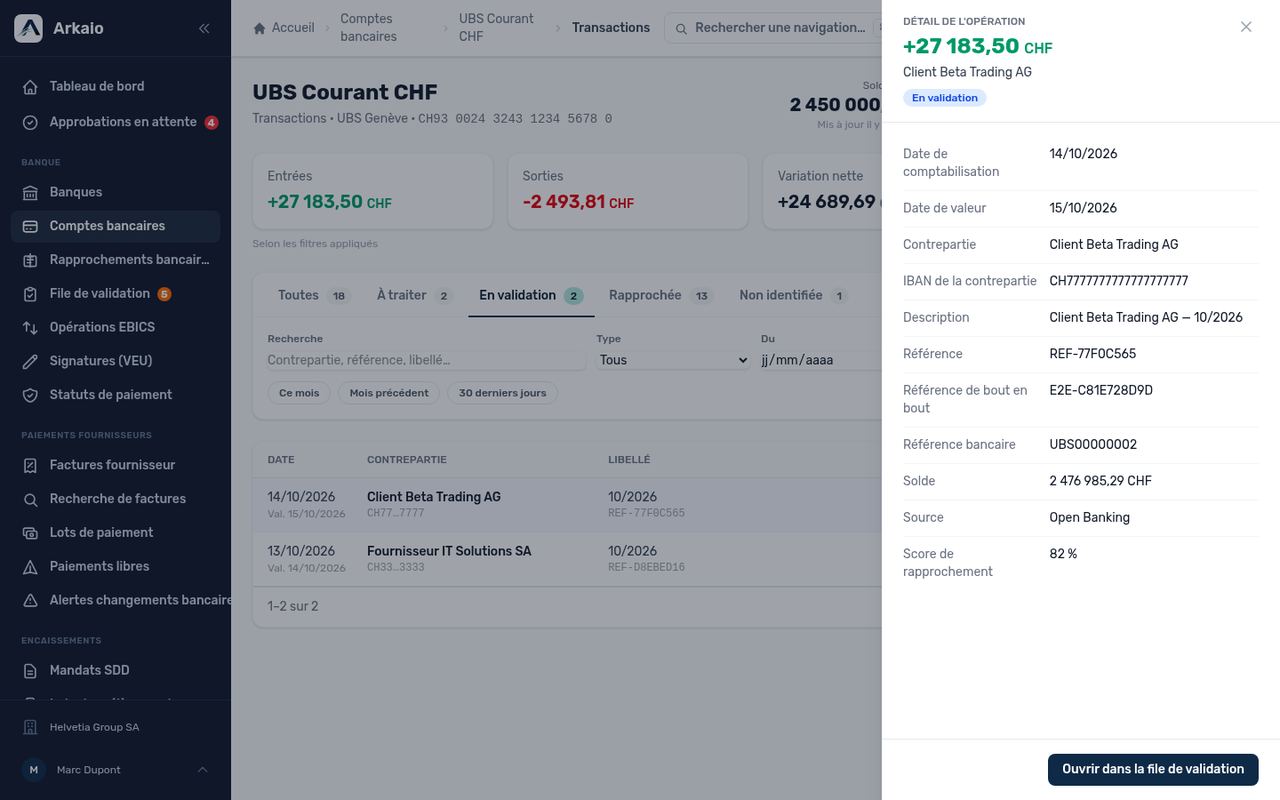This screenshot has height=800, width=1280.
Task: Click Ouvrir dans la file de validation
Action: [1153, 769]
